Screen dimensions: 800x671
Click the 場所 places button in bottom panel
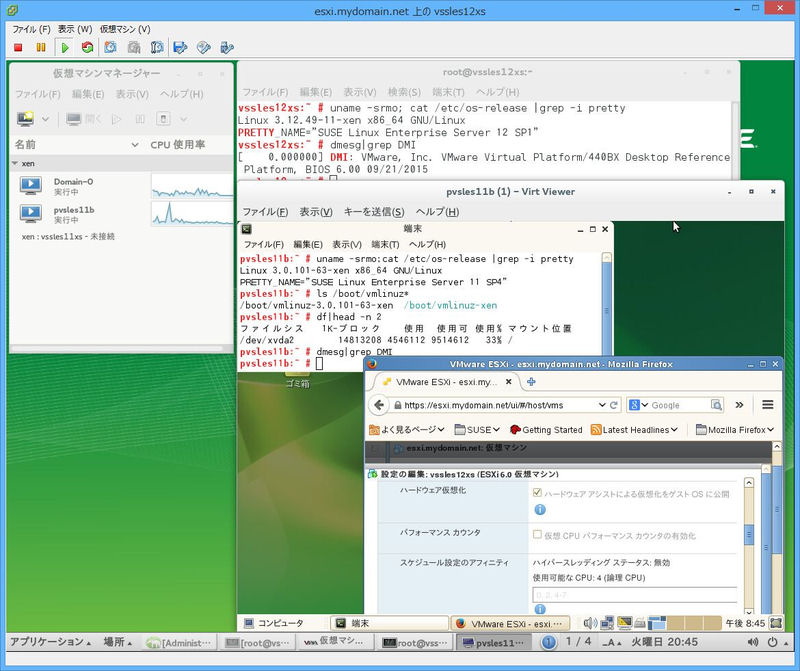point(118,642)
